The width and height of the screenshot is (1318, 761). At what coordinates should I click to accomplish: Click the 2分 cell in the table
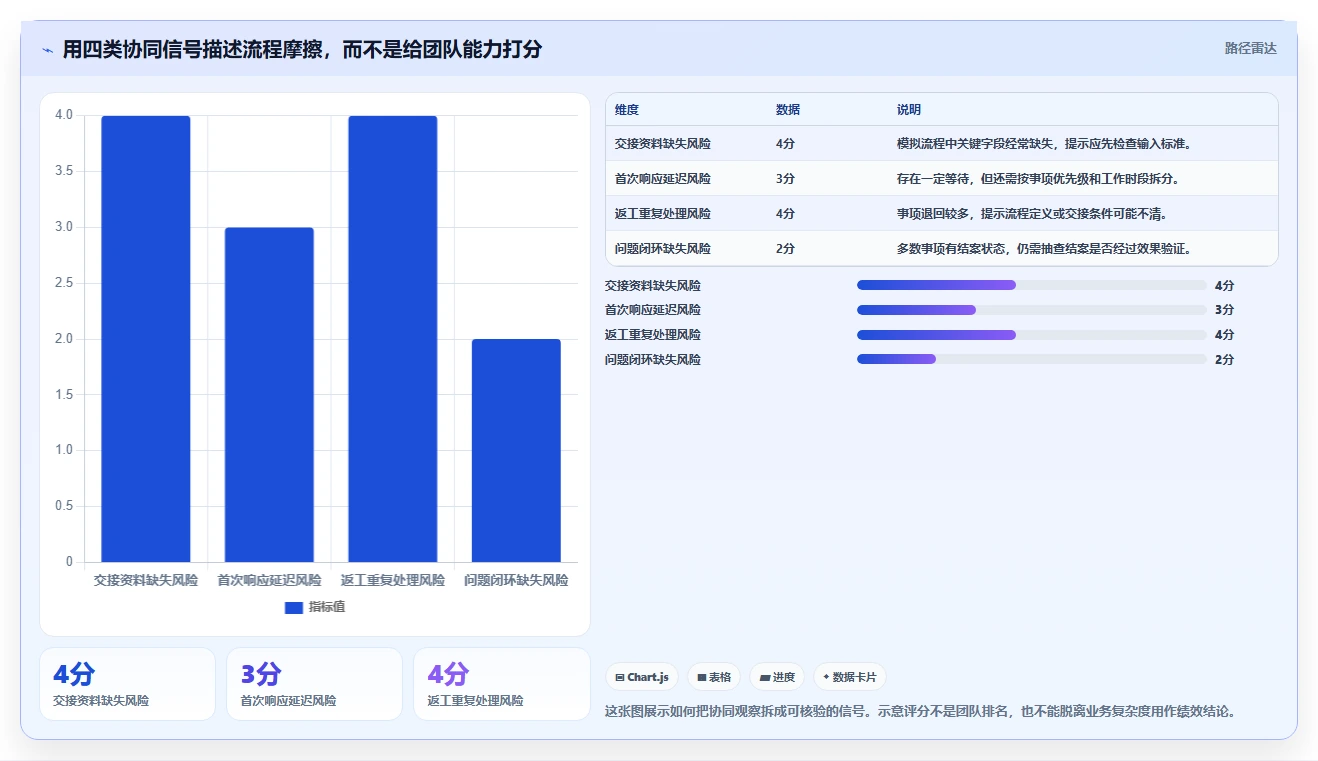[x=786, y=249]
